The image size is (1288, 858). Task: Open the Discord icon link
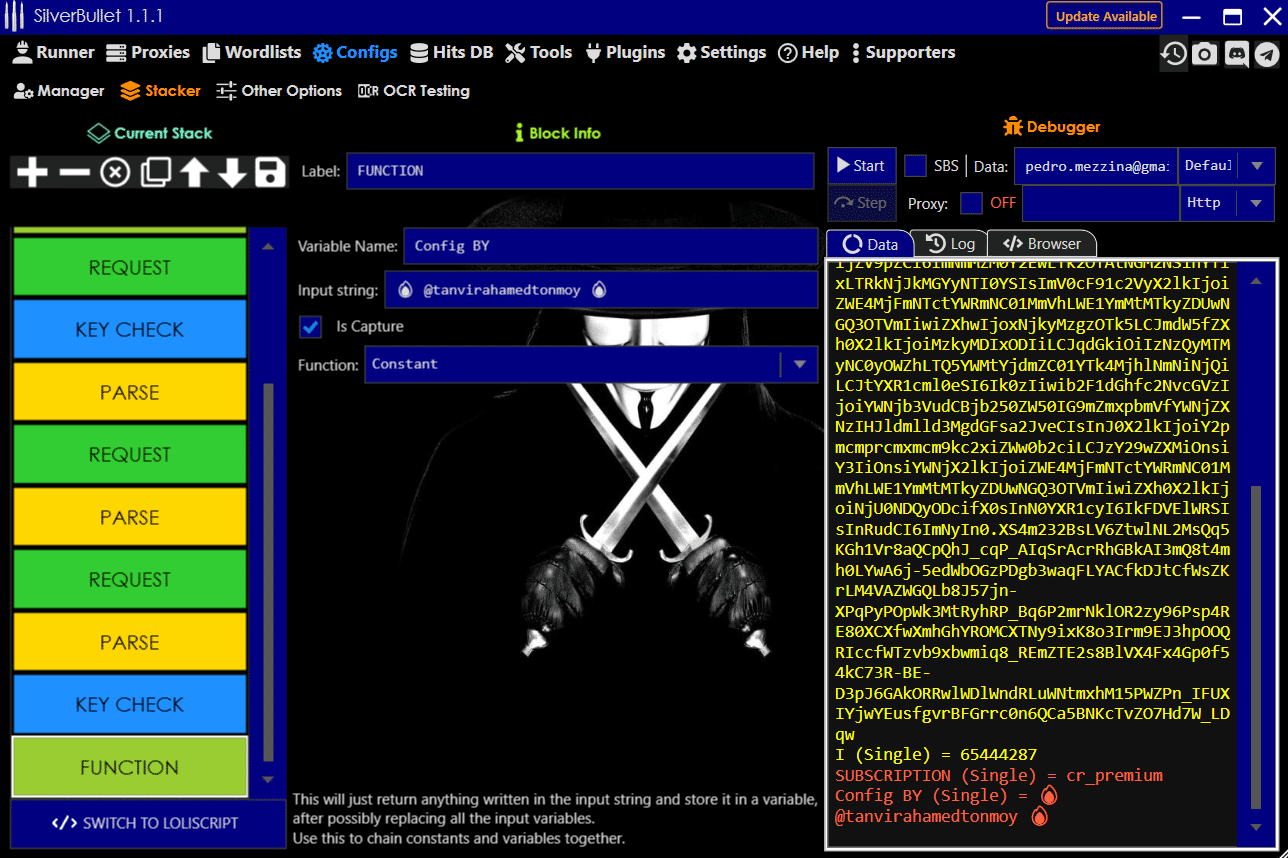[1236, 53]
